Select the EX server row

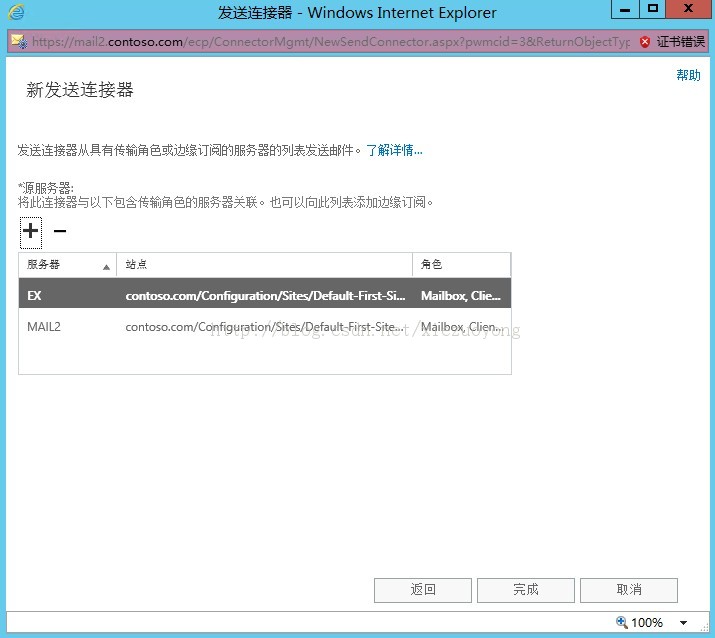tap(264, 296)
